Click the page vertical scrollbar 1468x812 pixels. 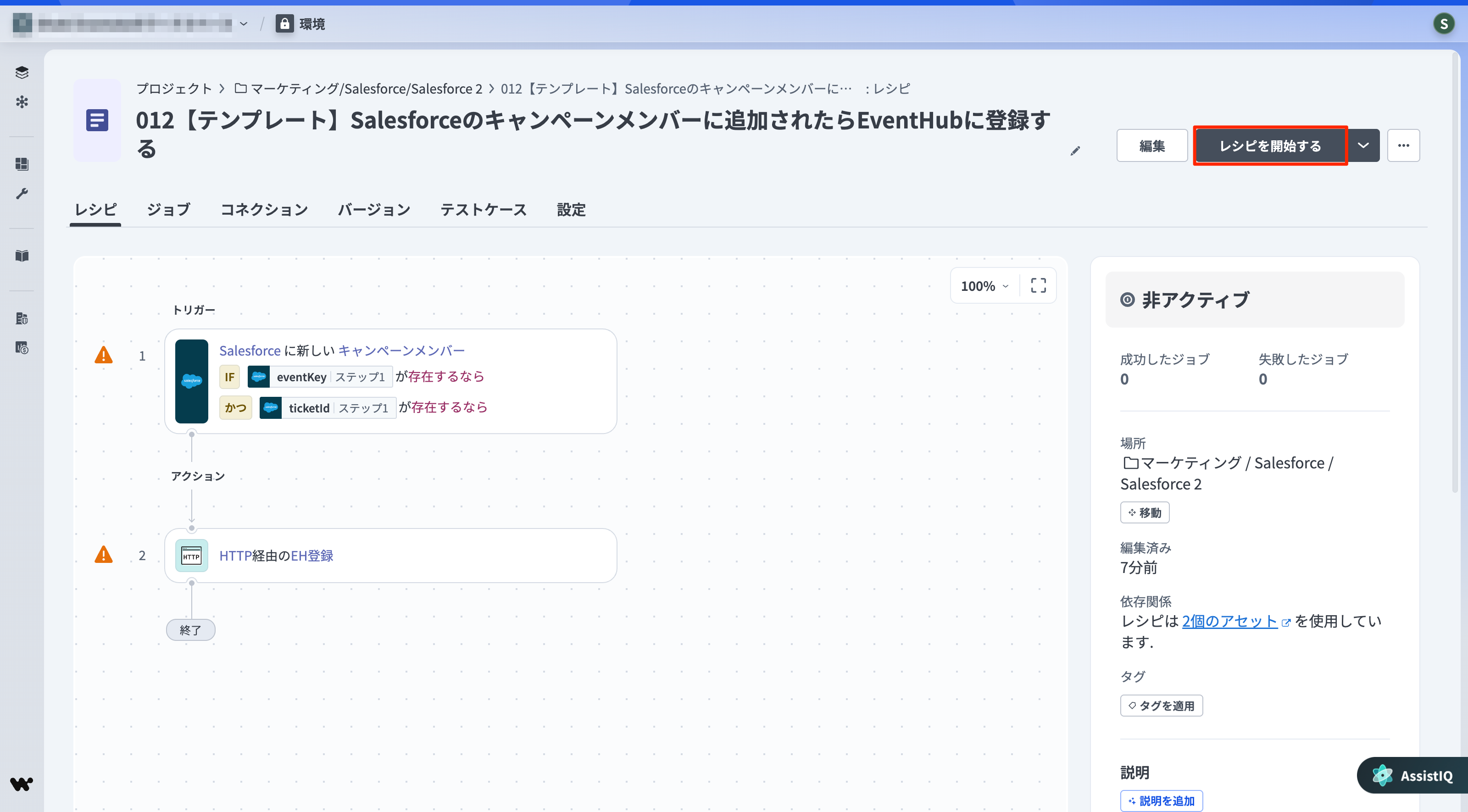1454,273
